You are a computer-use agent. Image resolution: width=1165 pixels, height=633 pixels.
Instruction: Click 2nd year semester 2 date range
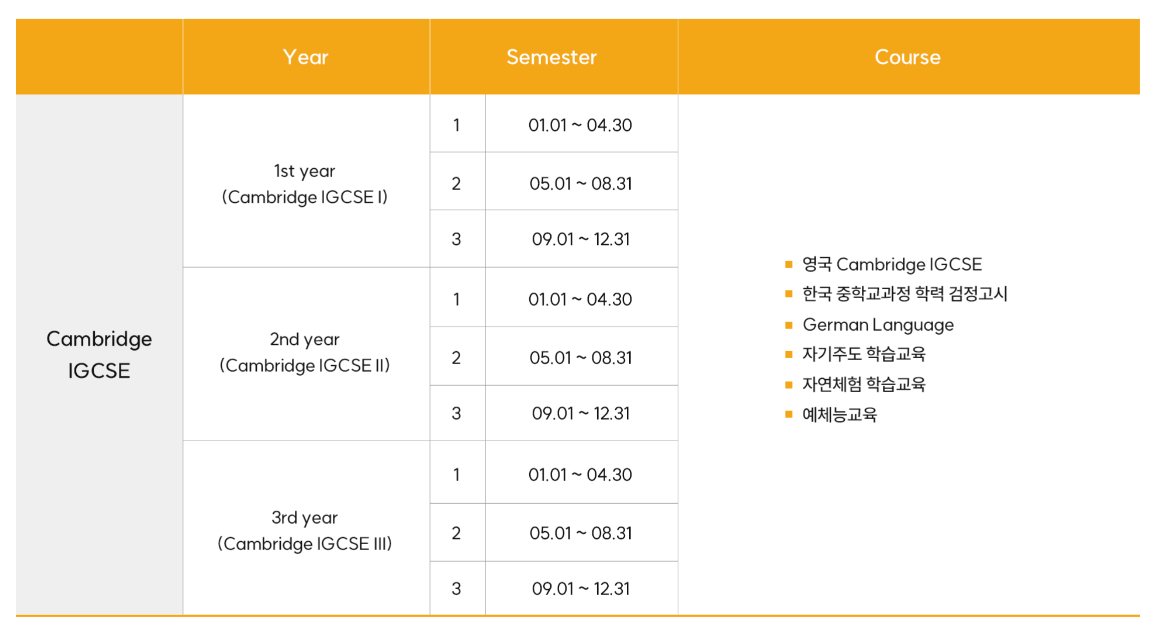coord(580,358)
